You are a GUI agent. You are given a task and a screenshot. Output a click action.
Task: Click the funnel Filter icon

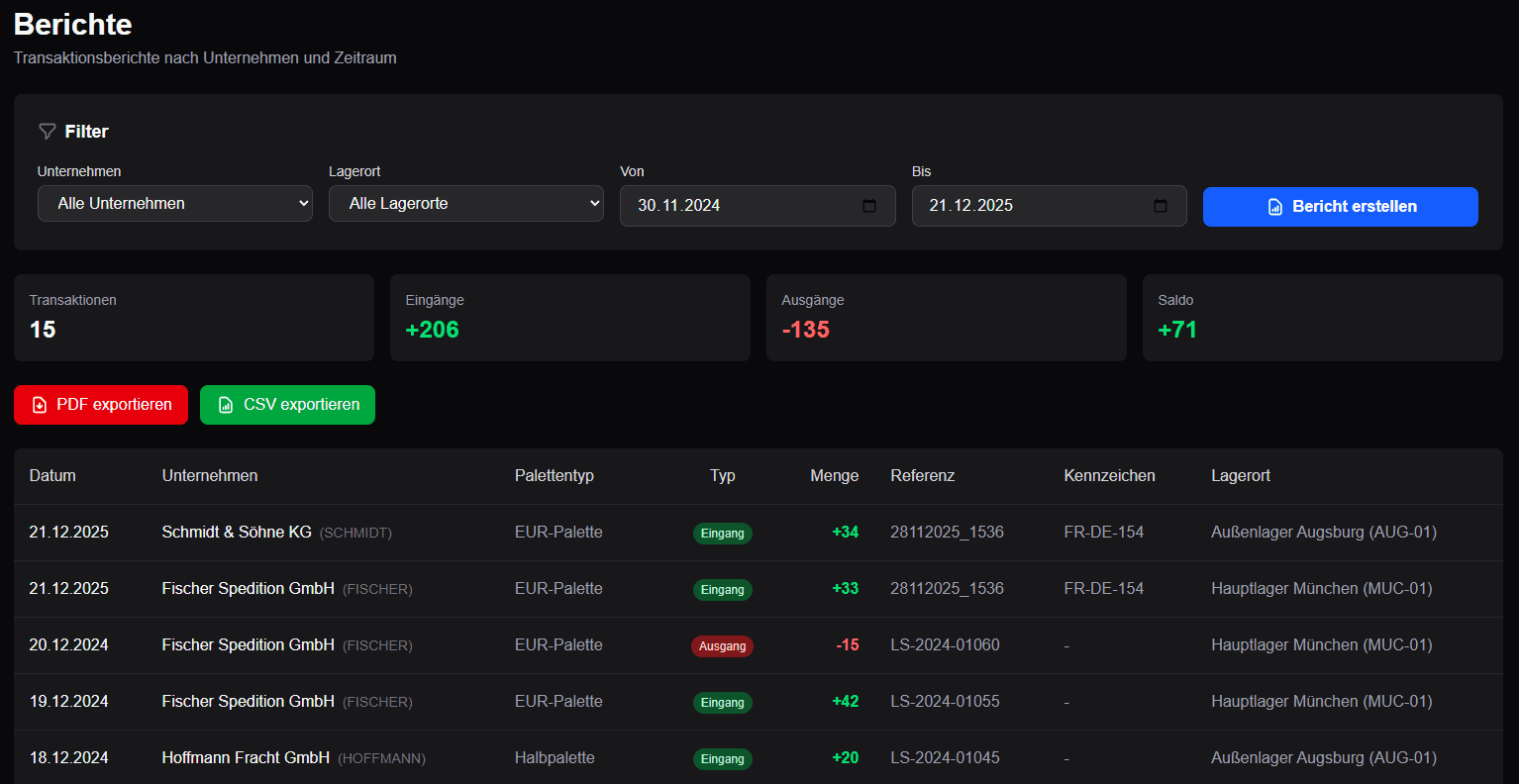tap(47, 132)
